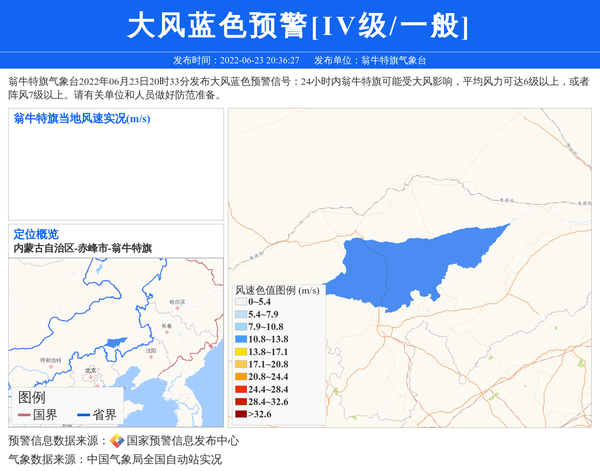Select the >32.6 dark red legend swatch
The width and height of the screenshot is (600, 471).
[x=240, y=414]
